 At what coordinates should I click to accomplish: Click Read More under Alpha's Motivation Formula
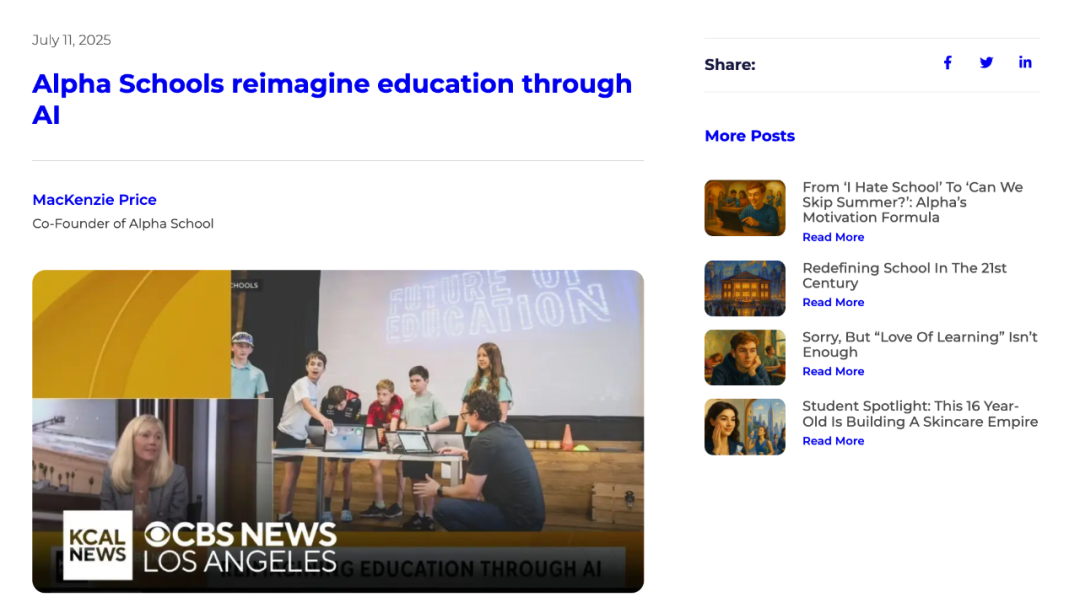(x=833, y=238)
